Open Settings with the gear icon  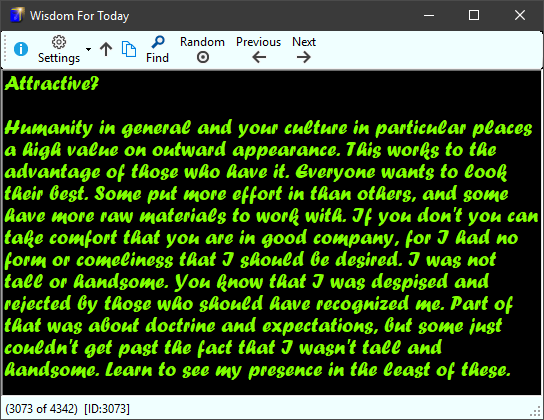click(x=59, y=50)
